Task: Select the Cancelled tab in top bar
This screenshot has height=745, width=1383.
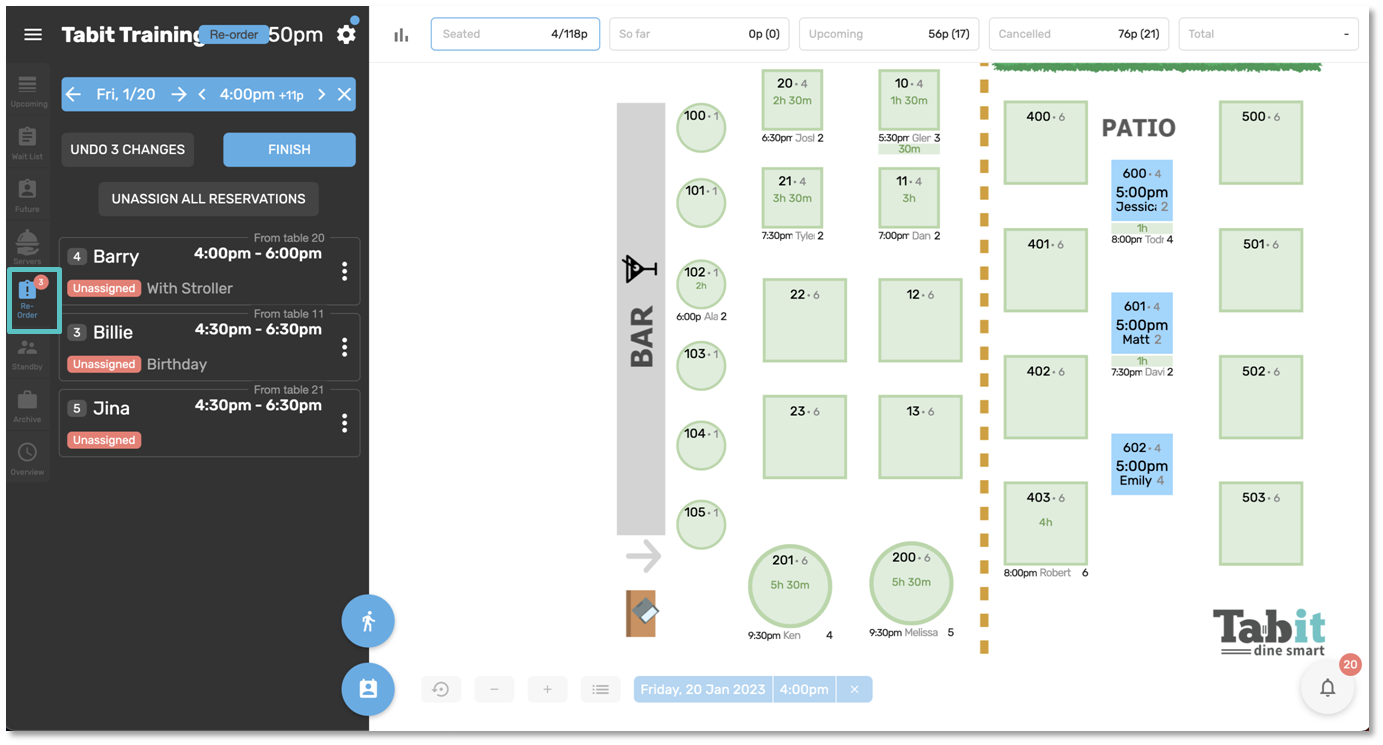Action: pos(1078,34)
